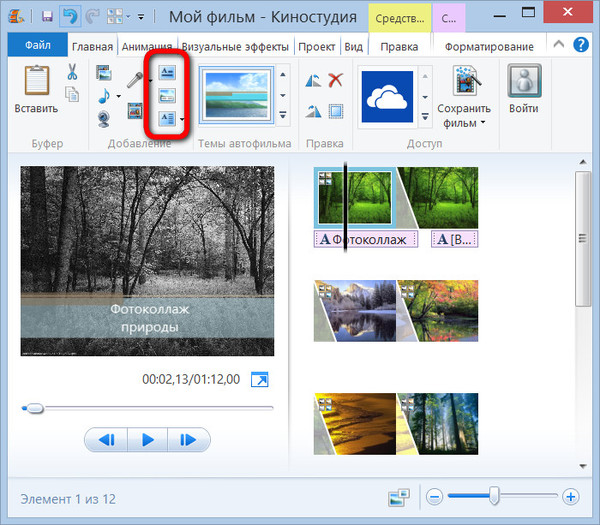Click the zoom in plus button
This screenshot has height=525, width=600.
(570, 496)
